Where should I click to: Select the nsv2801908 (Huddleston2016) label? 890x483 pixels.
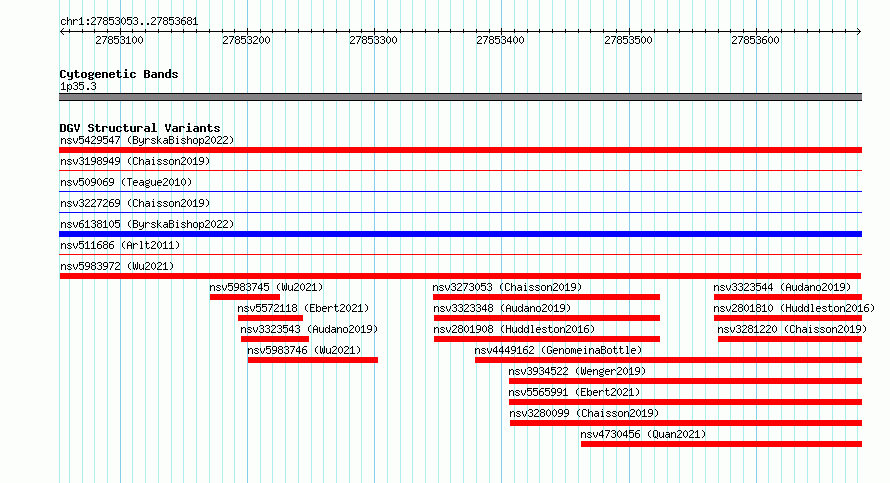pyautogui.click(x=514, y=329)
